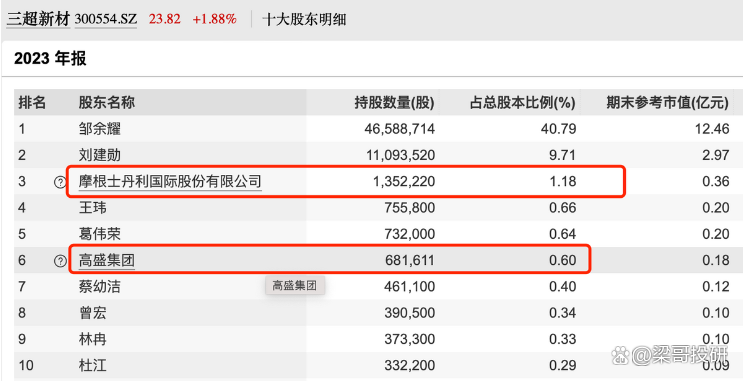The height and width of the screenshot is (381, 743).
Task: Click the +1.88% price change
Action: coord(214,19)
